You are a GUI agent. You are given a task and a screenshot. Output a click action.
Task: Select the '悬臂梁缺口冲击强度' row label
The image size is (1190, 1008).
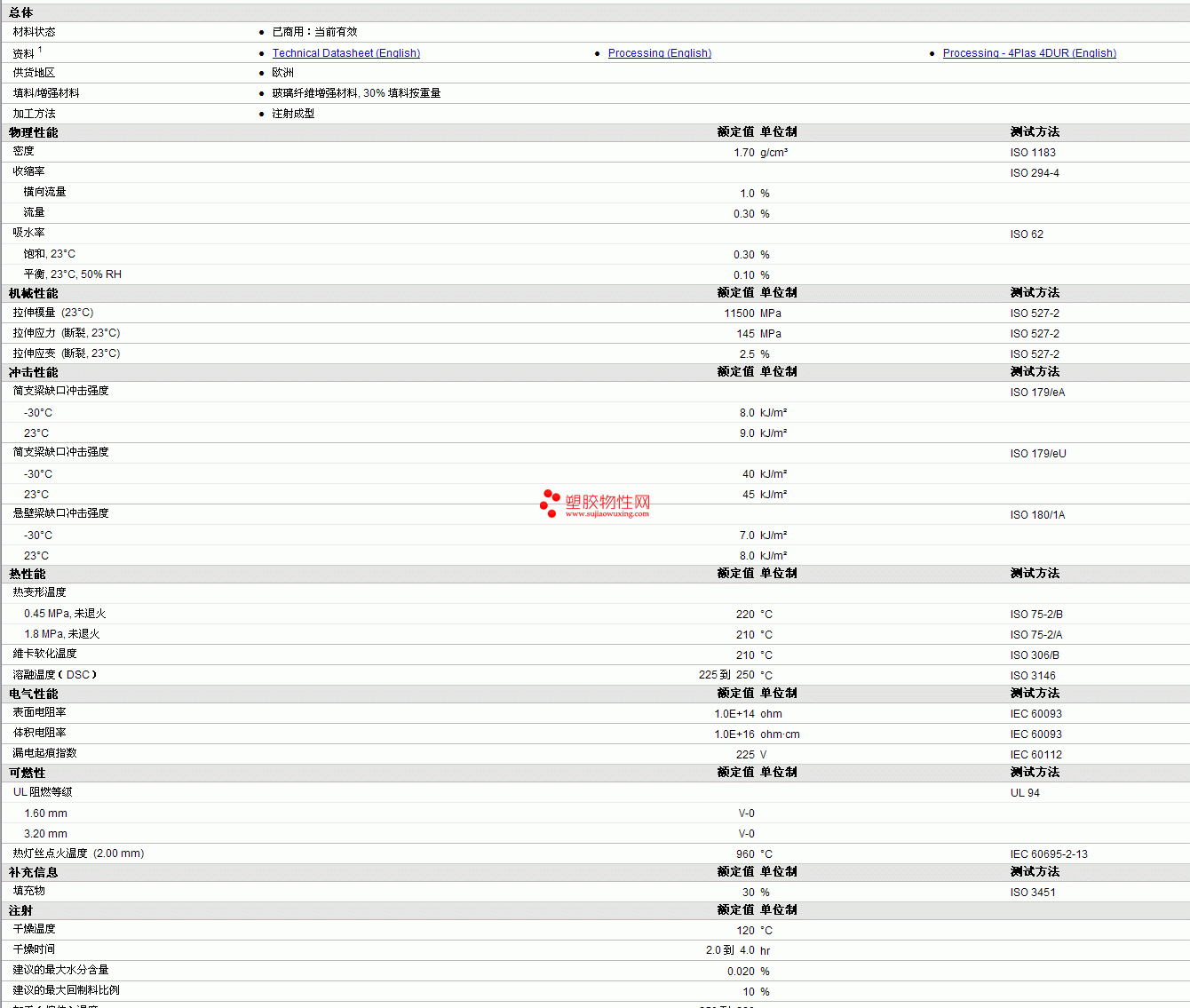click(60, 513)
